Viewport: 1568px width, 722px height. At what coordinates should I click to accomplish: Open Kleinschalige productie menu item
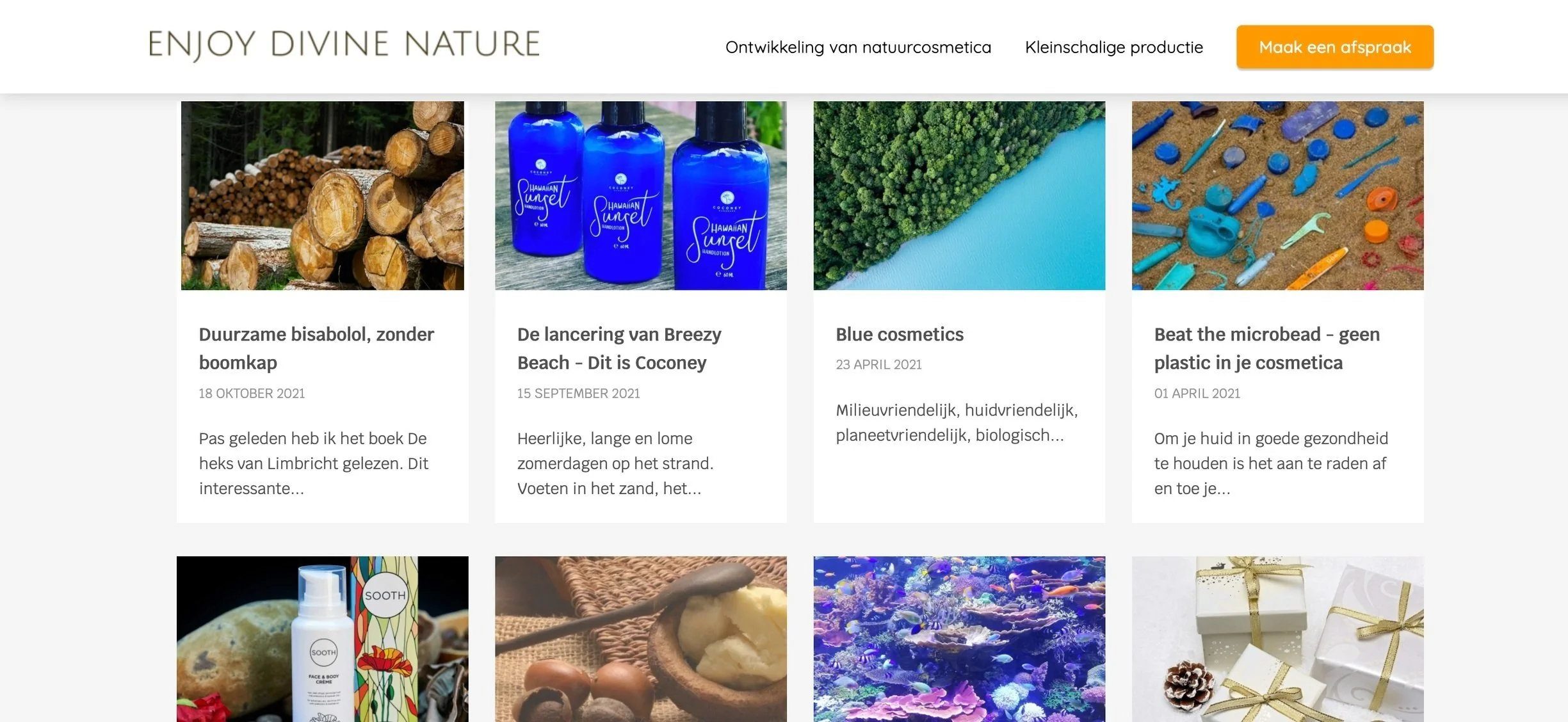[1113, 47]
